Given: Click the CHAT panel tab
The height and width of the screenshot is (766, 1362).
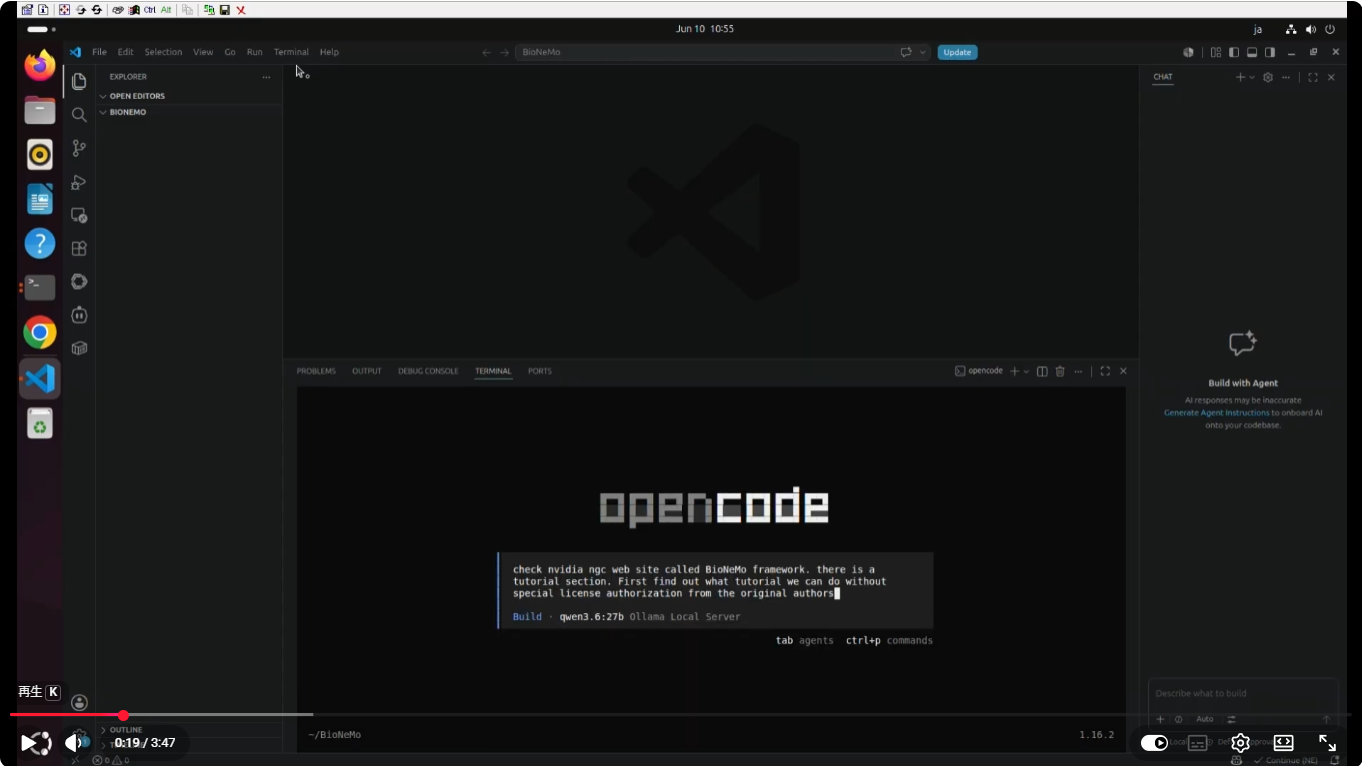Looking at the screenshot, I should pos(1163,77).
